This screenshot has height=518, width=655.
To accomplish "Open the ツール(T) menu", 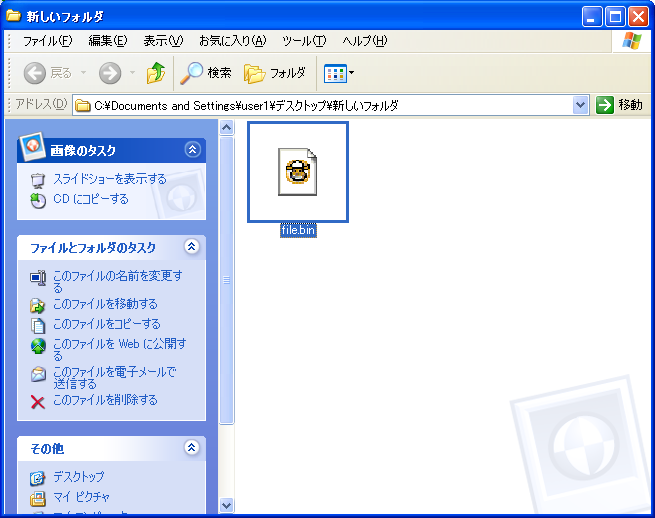I will pyautogui.click(x=304, y=41).
